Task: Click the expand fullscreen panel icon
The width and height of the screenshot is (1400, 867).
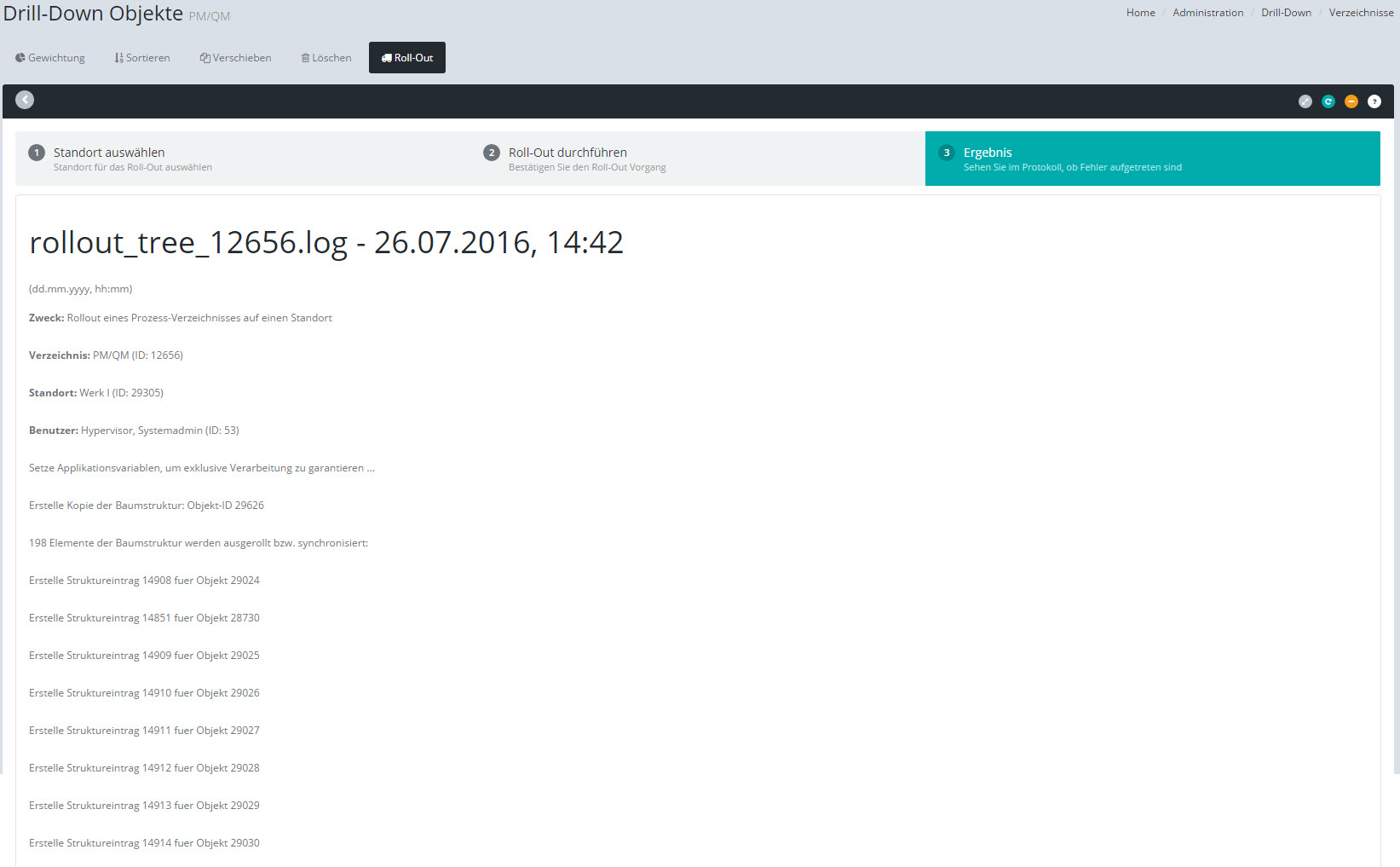Action: coord(1305,101)
